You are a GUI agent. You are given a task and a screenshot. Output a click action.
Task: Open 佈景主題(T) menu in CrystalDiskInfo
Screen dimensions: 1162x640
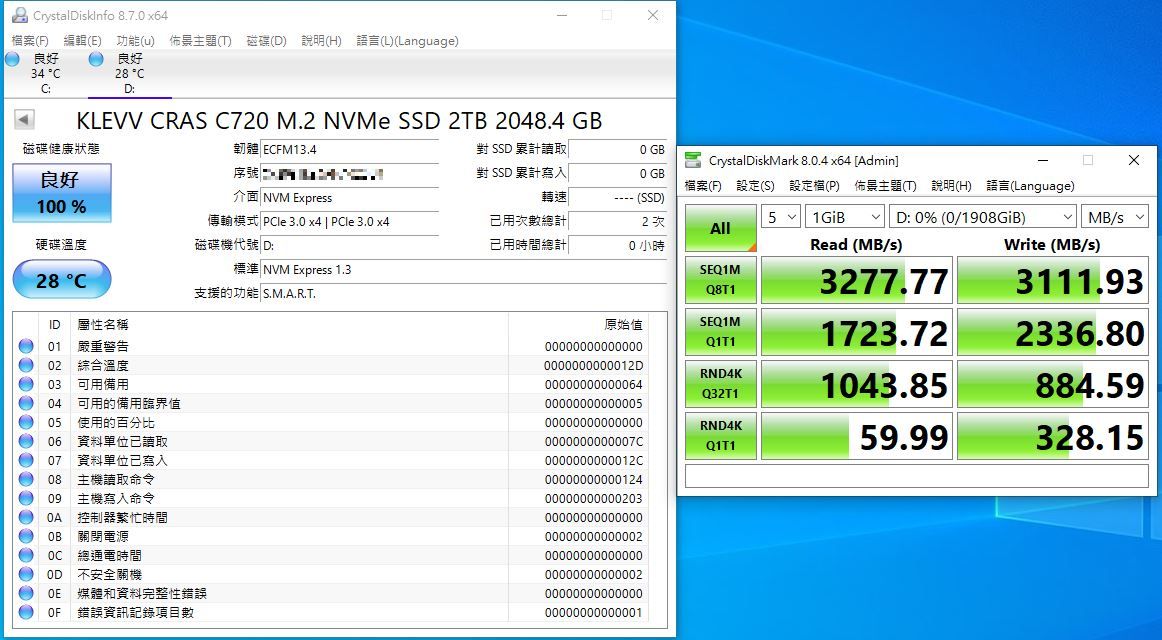200,41
